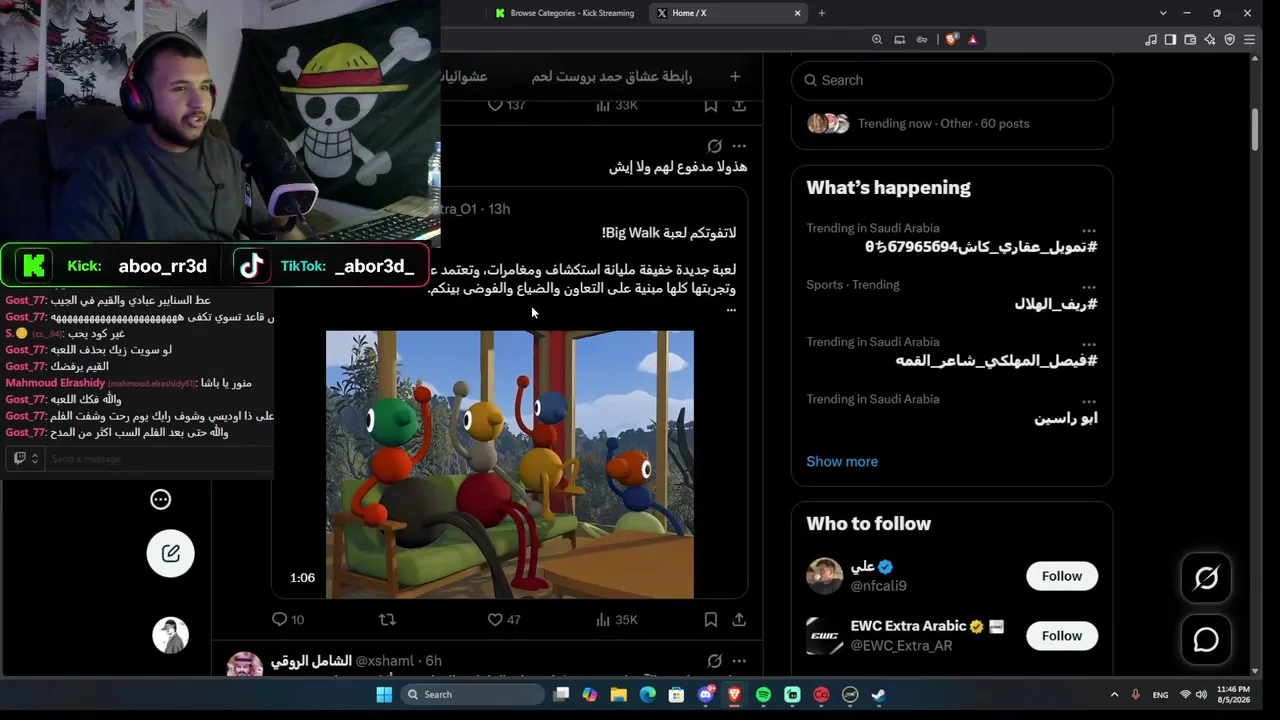Open more options on the quoting post
Viewport: 1280px width, 720px height.
739,146
